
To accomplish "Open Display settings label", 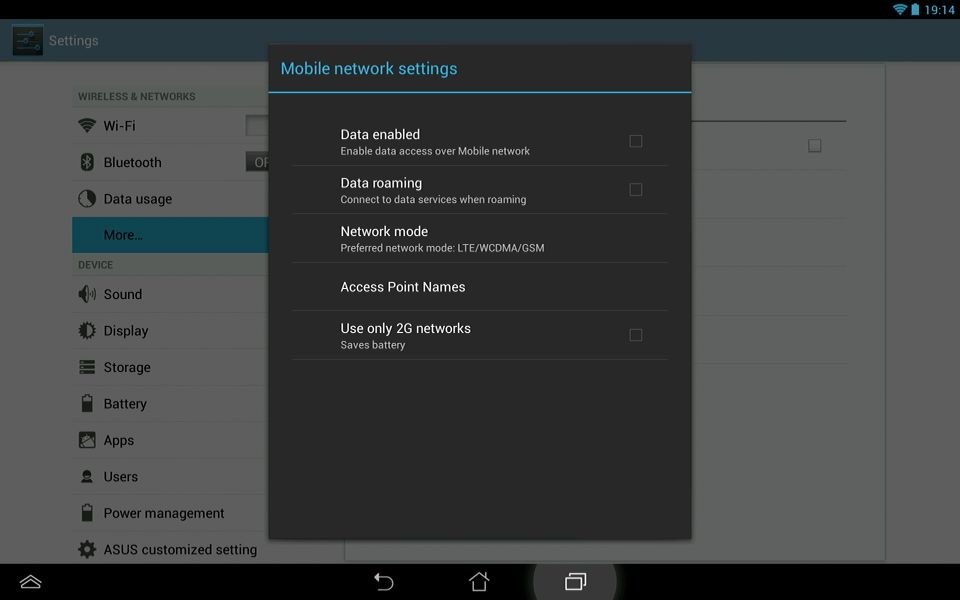I will click(x=126, y=331).
